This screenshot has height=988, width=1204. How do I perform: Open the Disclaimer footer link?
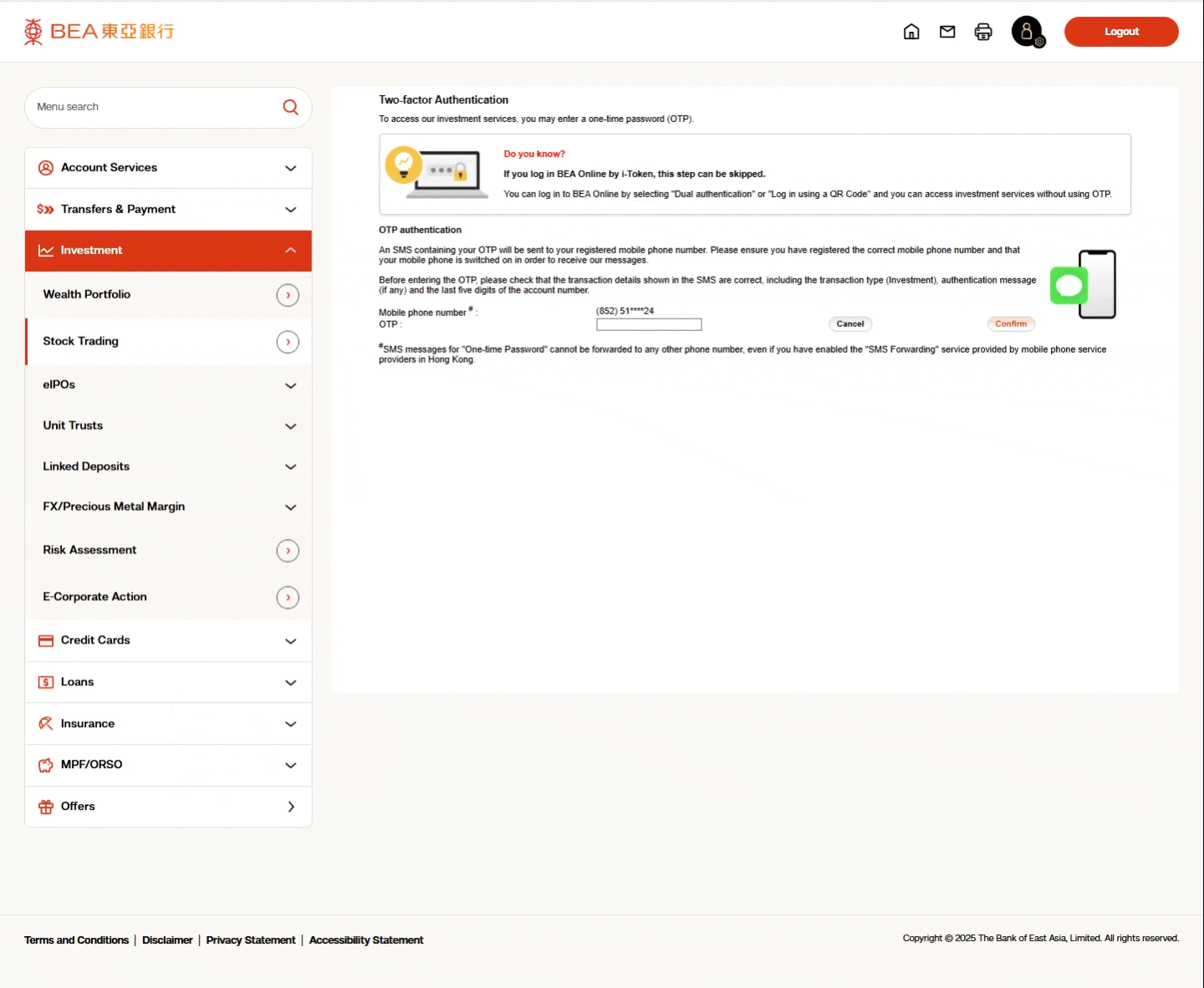tap(167, 940)
